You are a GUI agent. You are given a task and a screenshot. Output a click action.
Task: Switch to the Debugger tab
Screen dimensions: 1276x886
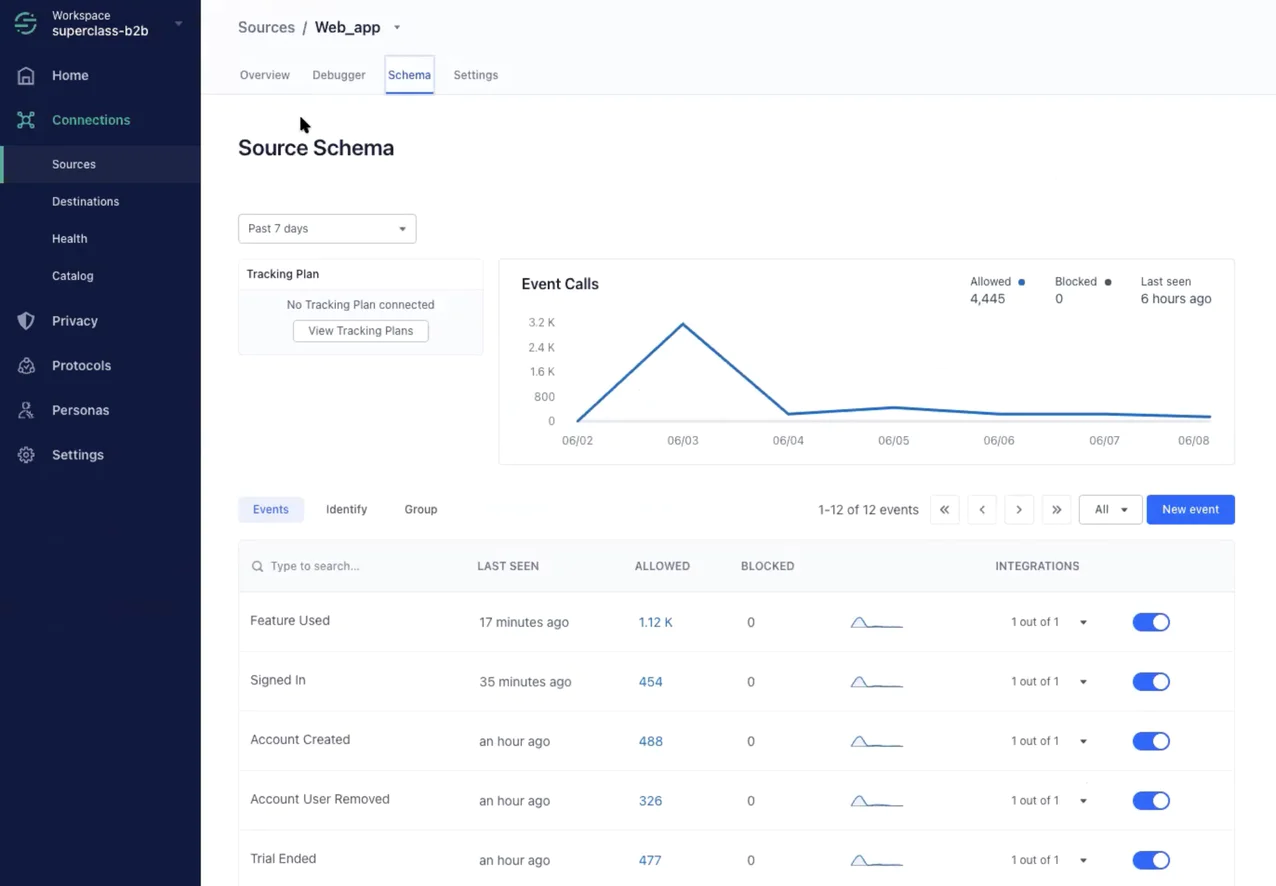point(339,75)
